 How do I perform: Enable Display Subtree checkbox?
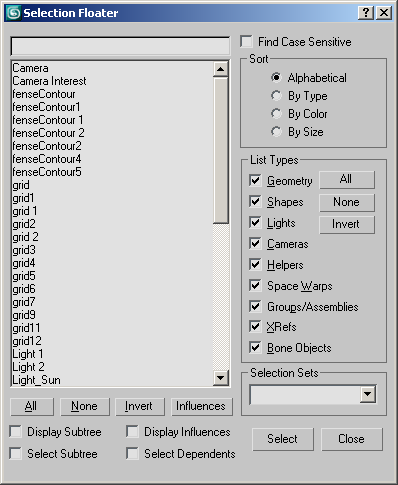(16, 431)
